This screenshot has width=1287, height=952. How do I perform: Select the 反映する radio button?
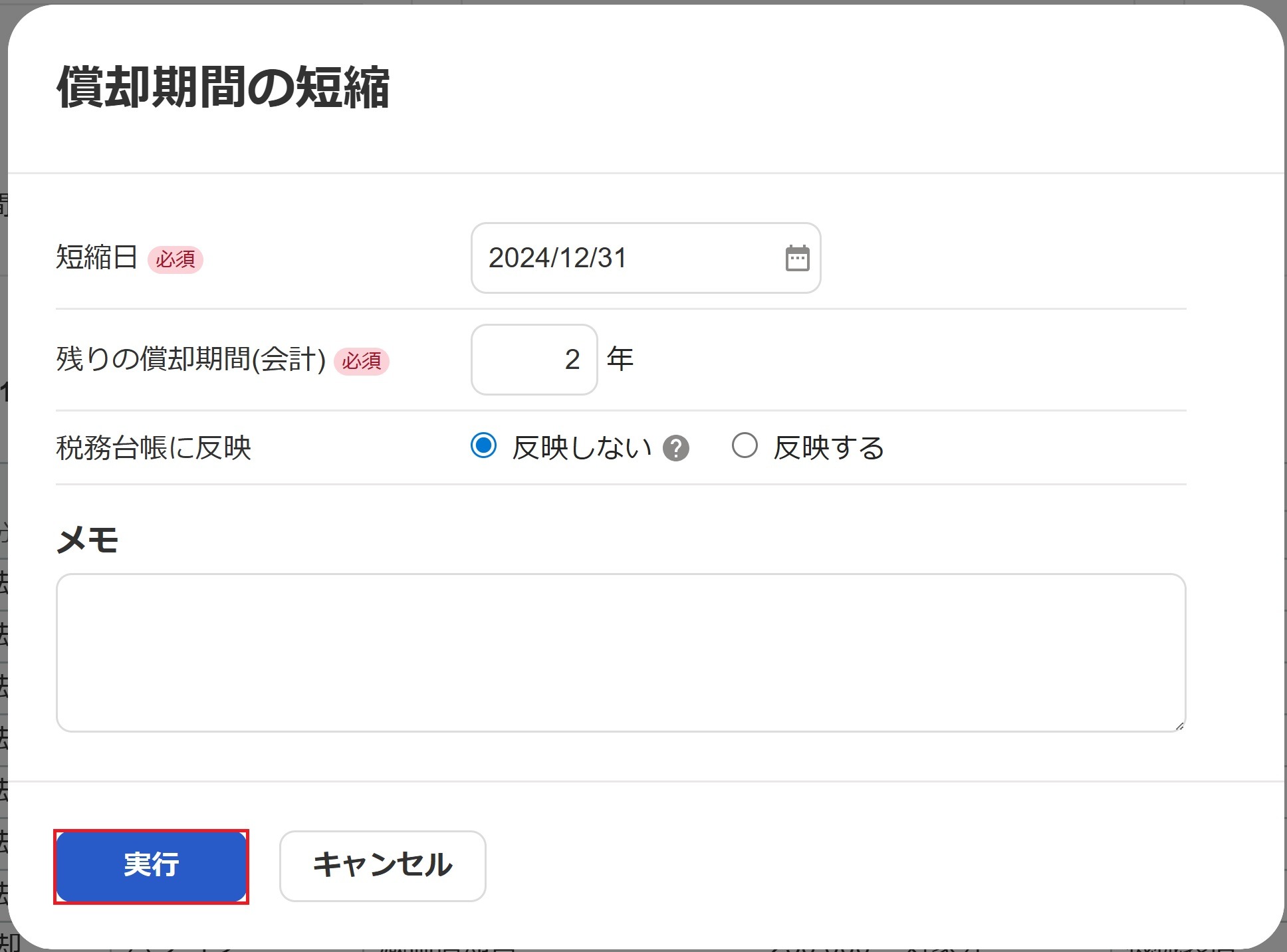(745, 445)
